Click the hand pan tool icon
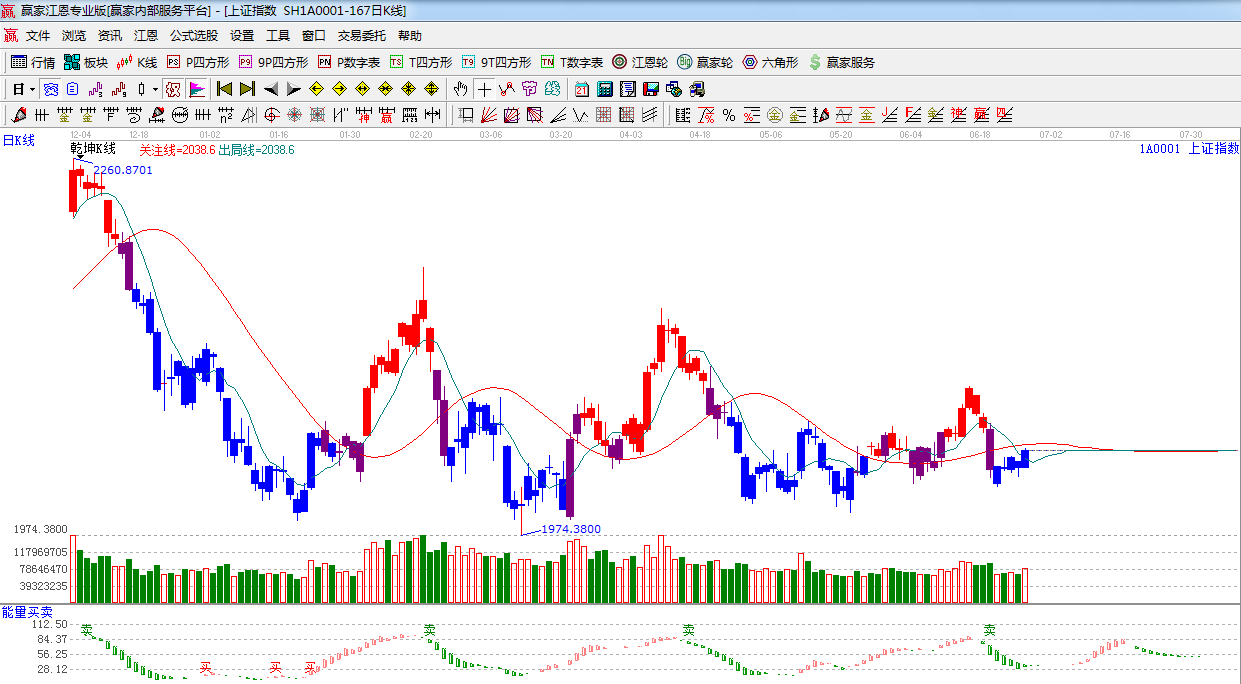The width and height of the screenshot is (1241, 684). [460, 89]
